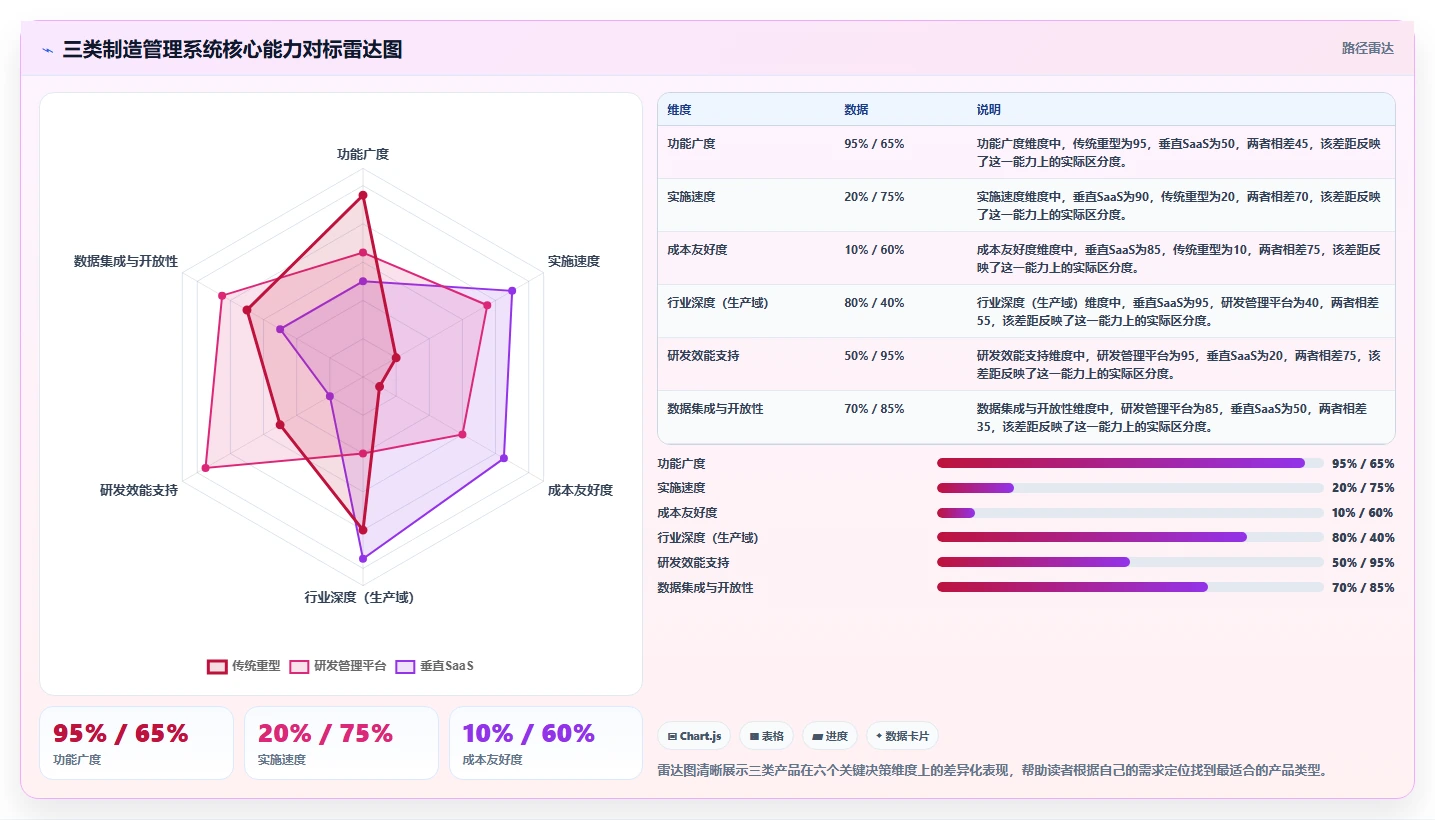Click the 70% / 85% table value

874,409
